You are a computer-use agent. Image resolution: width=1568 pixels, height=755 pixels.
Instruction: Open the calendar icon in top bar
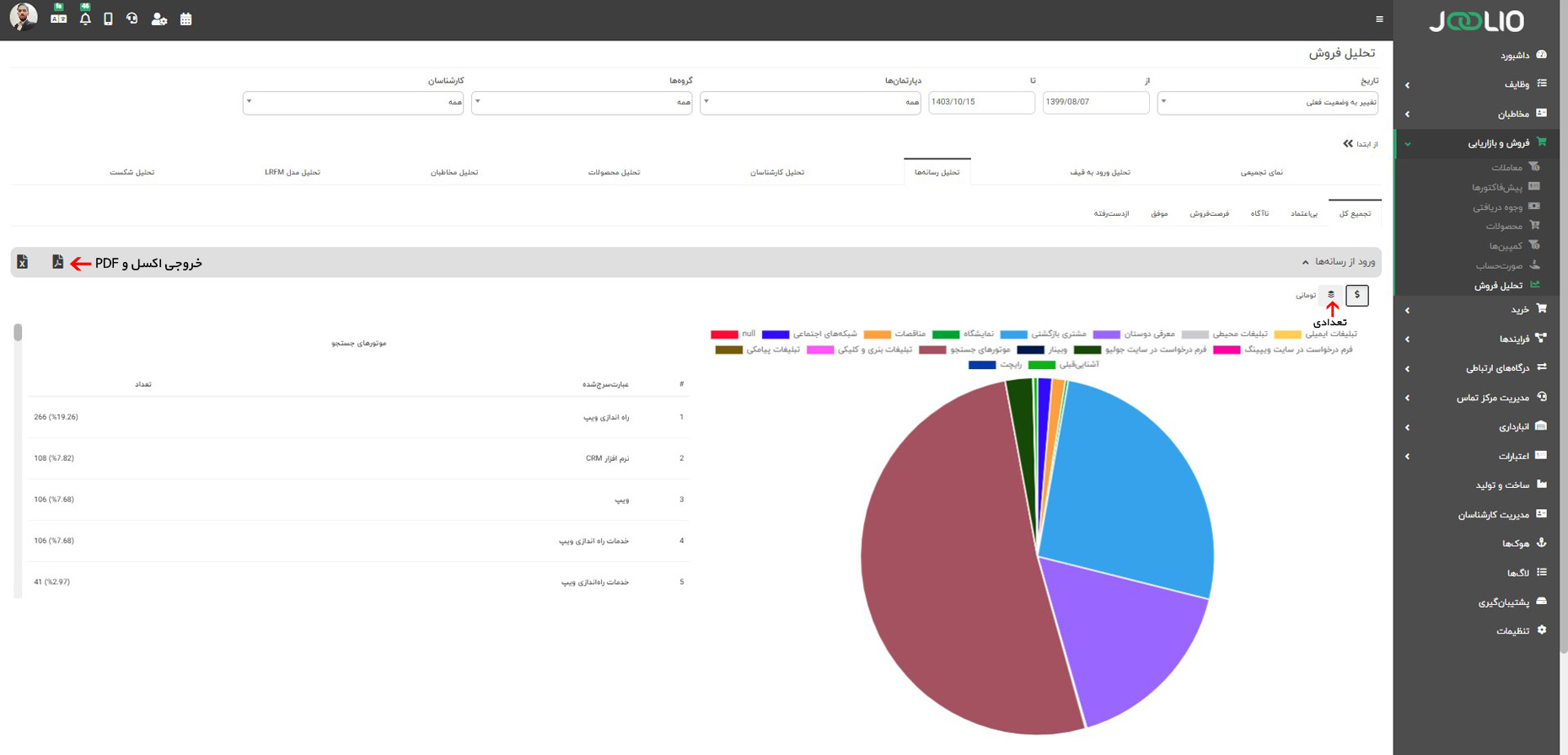tap(186, 19)
